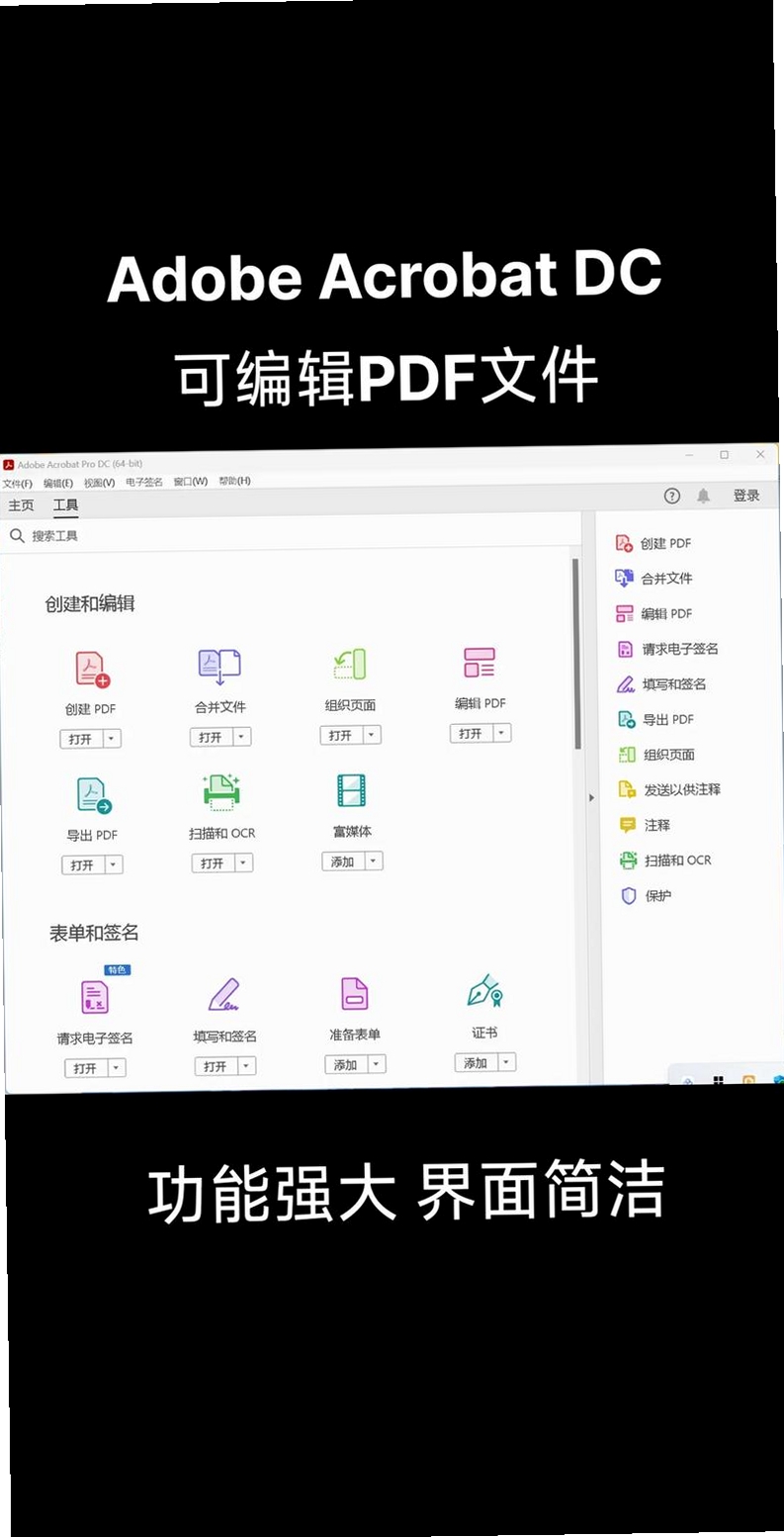Image resolution: width=784 pixels, height=1537 pixels.
Task: Expand dropdown arrow next to 填写和签名 打开
Action: (247, 1066)
